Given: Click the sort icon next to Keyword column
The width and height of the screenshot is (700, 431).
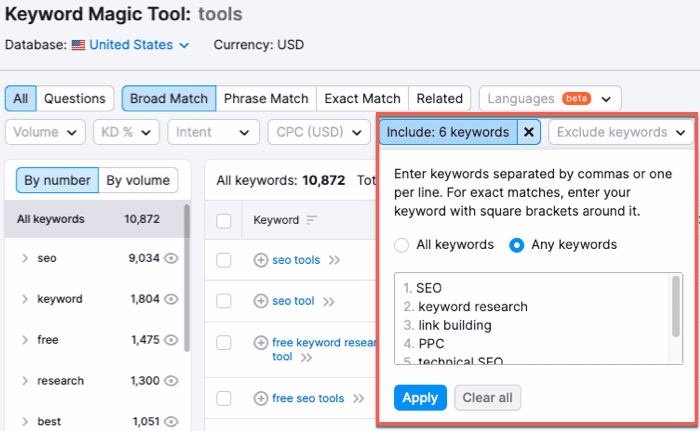Looking at the screenshot, I should 312,220.
